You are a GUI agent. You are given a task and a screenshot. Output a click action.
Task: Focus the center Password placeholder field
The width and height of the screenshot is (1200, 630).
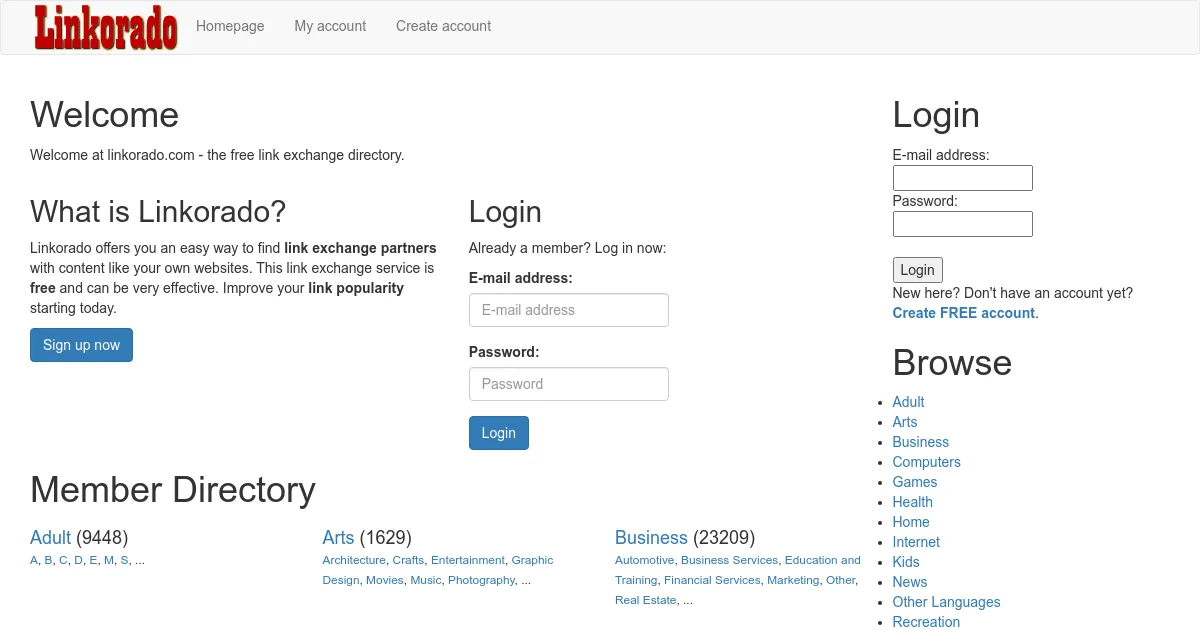tap(568, 384)
